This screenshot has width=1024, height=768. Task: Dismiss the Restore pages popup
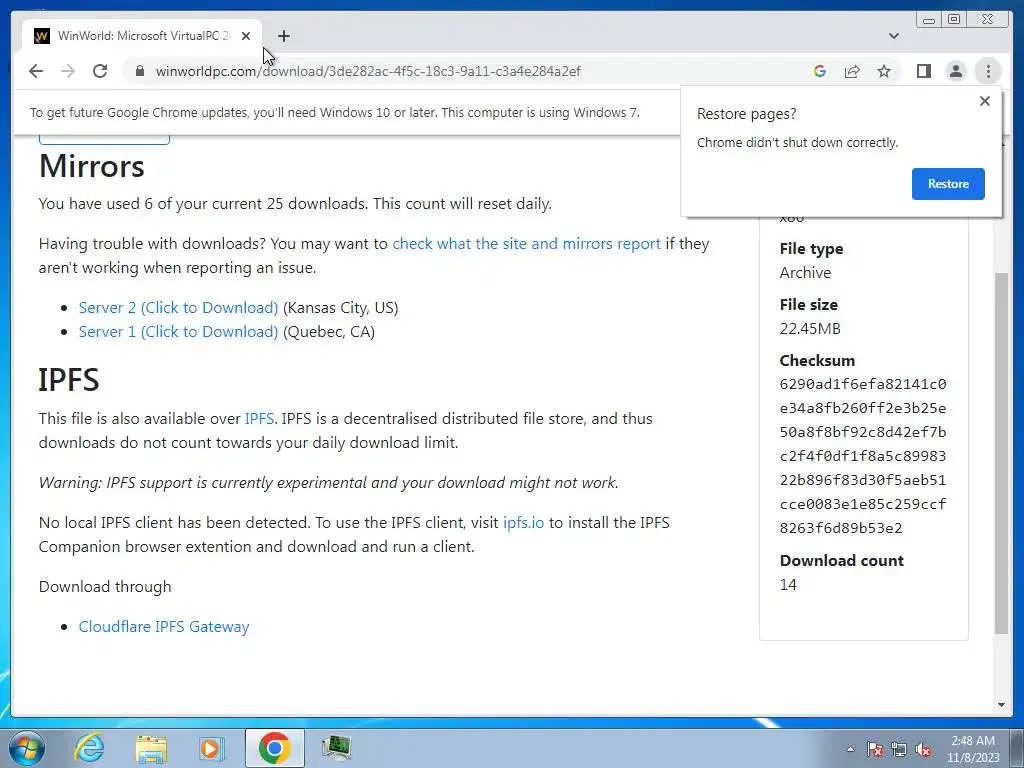point(985,101)
